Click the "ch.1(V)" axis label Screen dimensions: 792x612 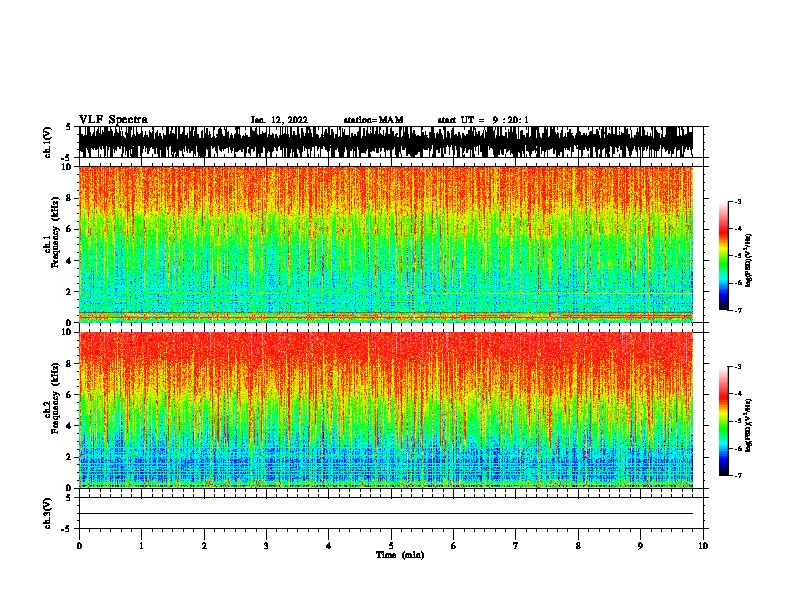pos(48,142)
